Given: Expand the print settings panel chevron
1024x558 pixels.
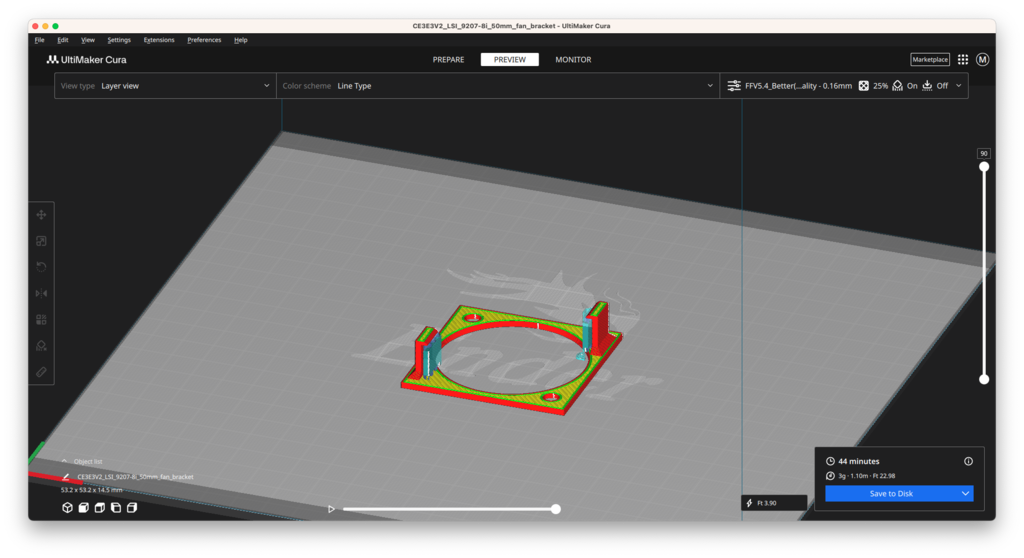Looking at the screenshot, I should (x=959, y=86).
